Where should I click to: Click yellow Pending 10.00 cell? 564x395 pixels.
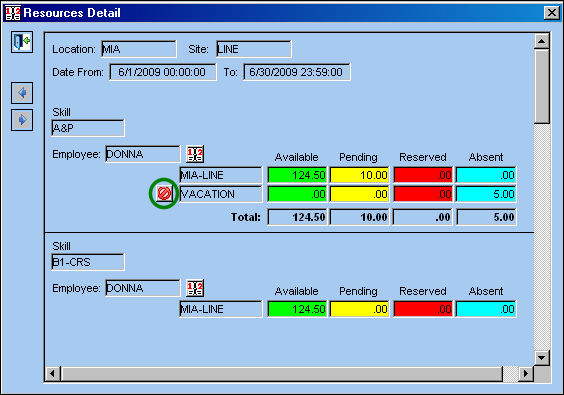point(359,175)
